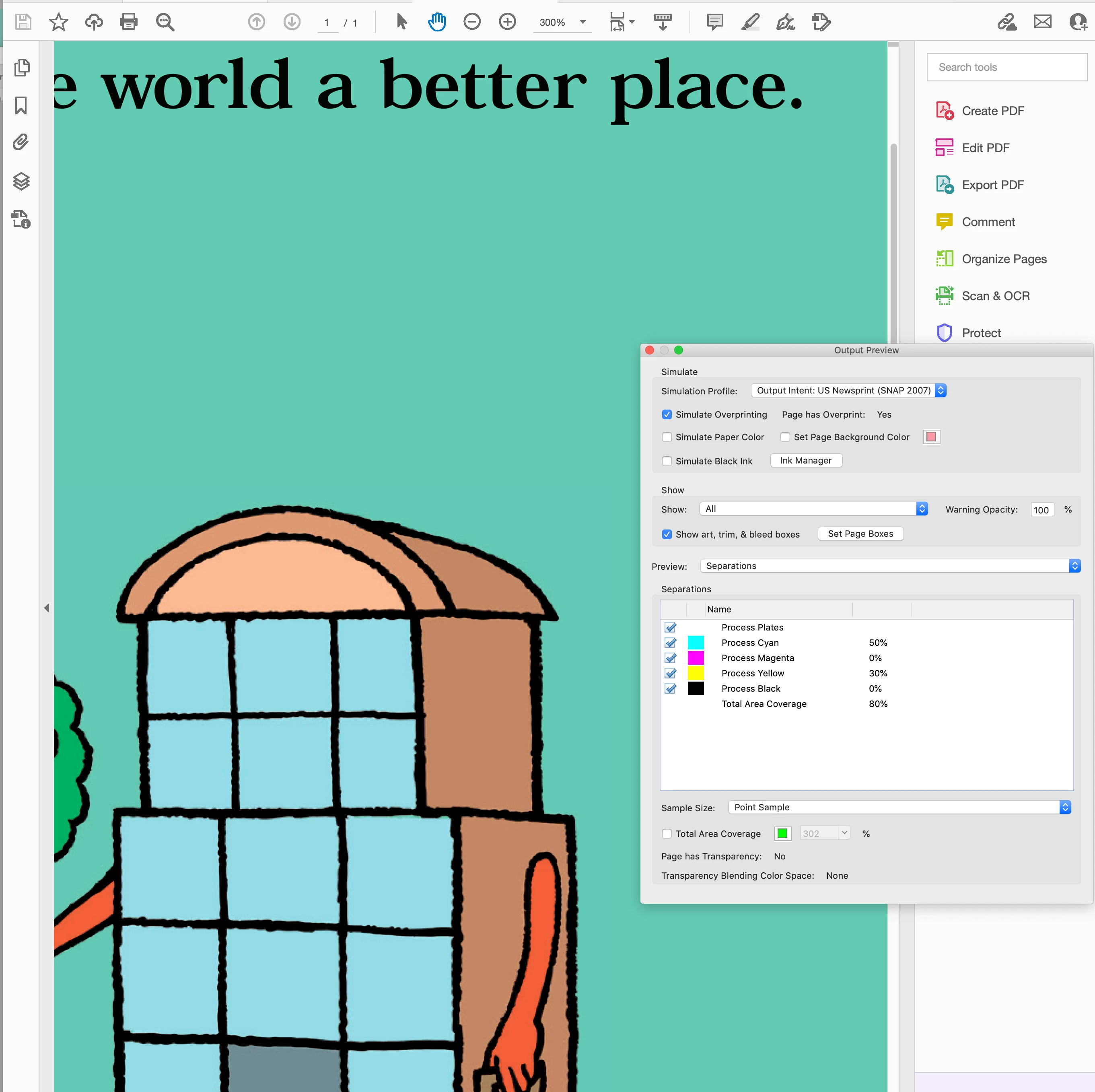Screen dimensions: 1095x1092
Task: Click the Send file by email icon
Action: (x=1042, y=22)
